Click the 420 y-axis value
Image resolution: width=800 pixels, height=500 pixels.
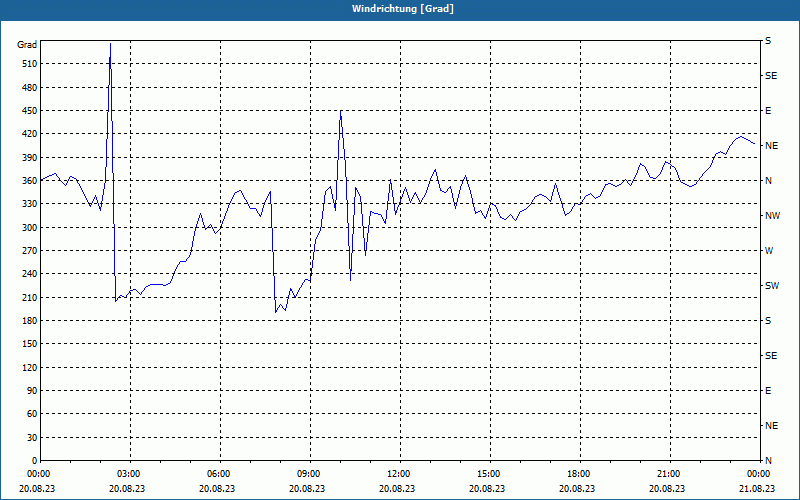pyautogui.click(x=30, y=134)
